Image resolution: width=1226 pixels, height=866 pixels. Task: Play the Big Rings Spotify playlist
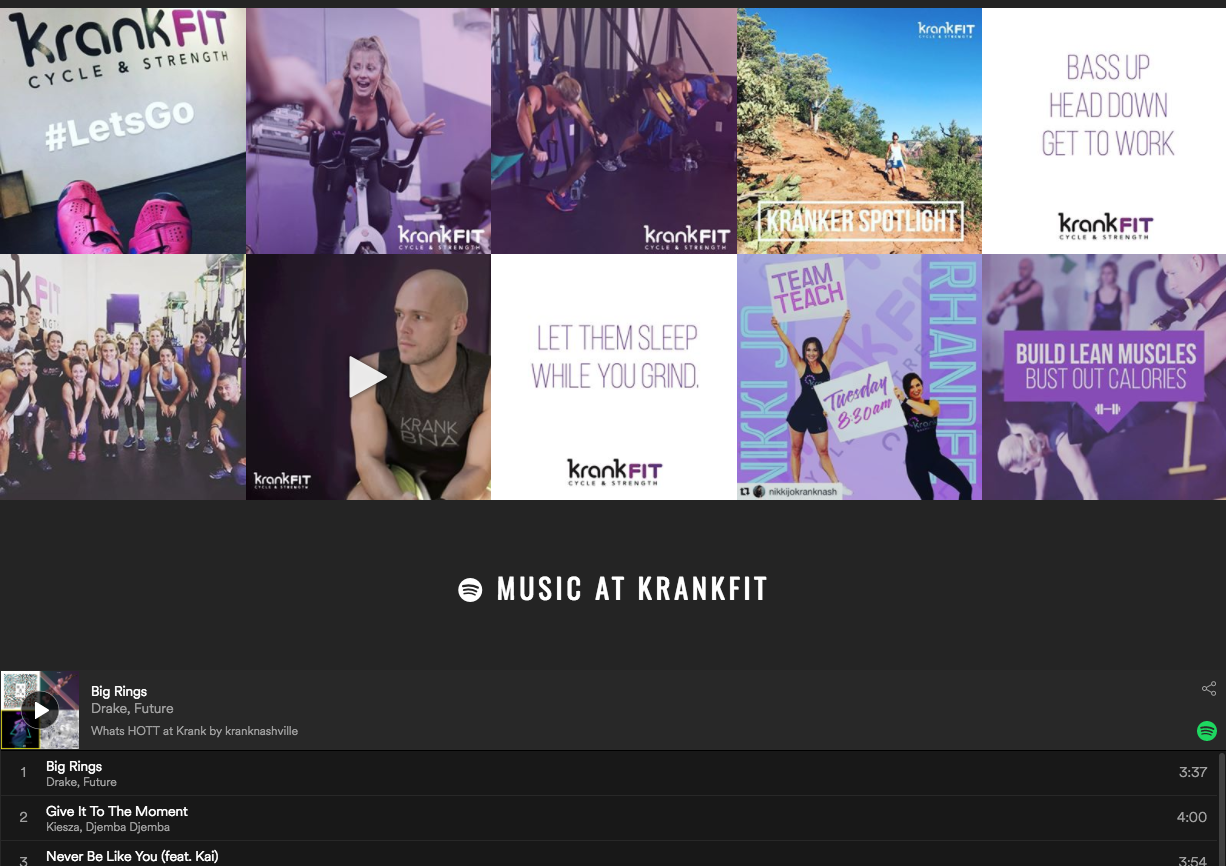tap(41, 710)
